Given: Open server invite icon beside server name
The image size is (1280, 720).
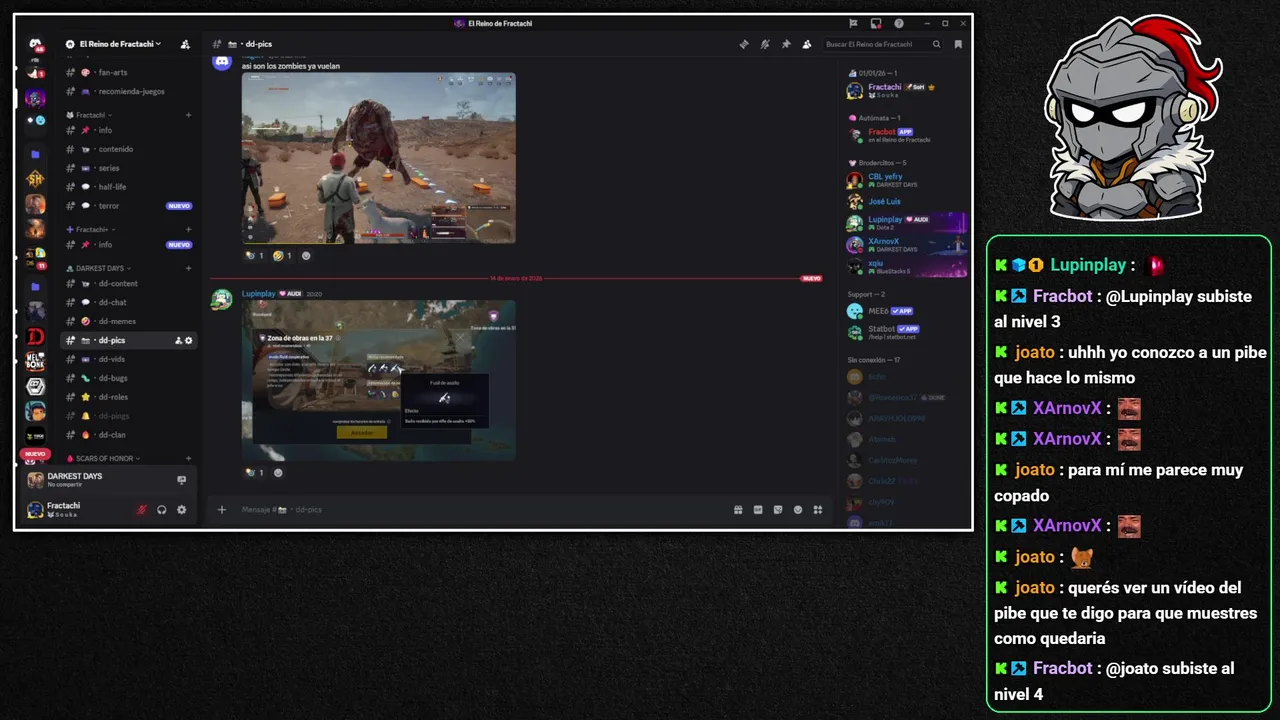Looking at the screenshot, I should click(x=185, y=44).
